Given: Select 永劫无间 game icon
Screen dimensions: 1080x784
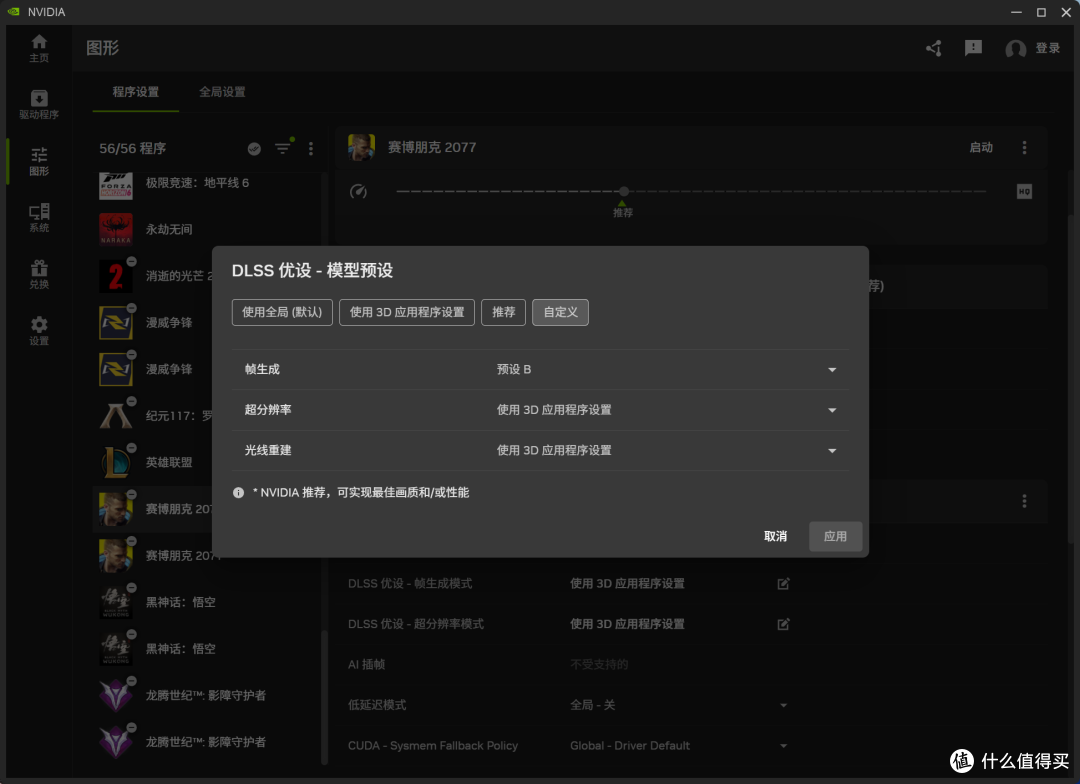Looking at the screenshot, I should [116, 229].
